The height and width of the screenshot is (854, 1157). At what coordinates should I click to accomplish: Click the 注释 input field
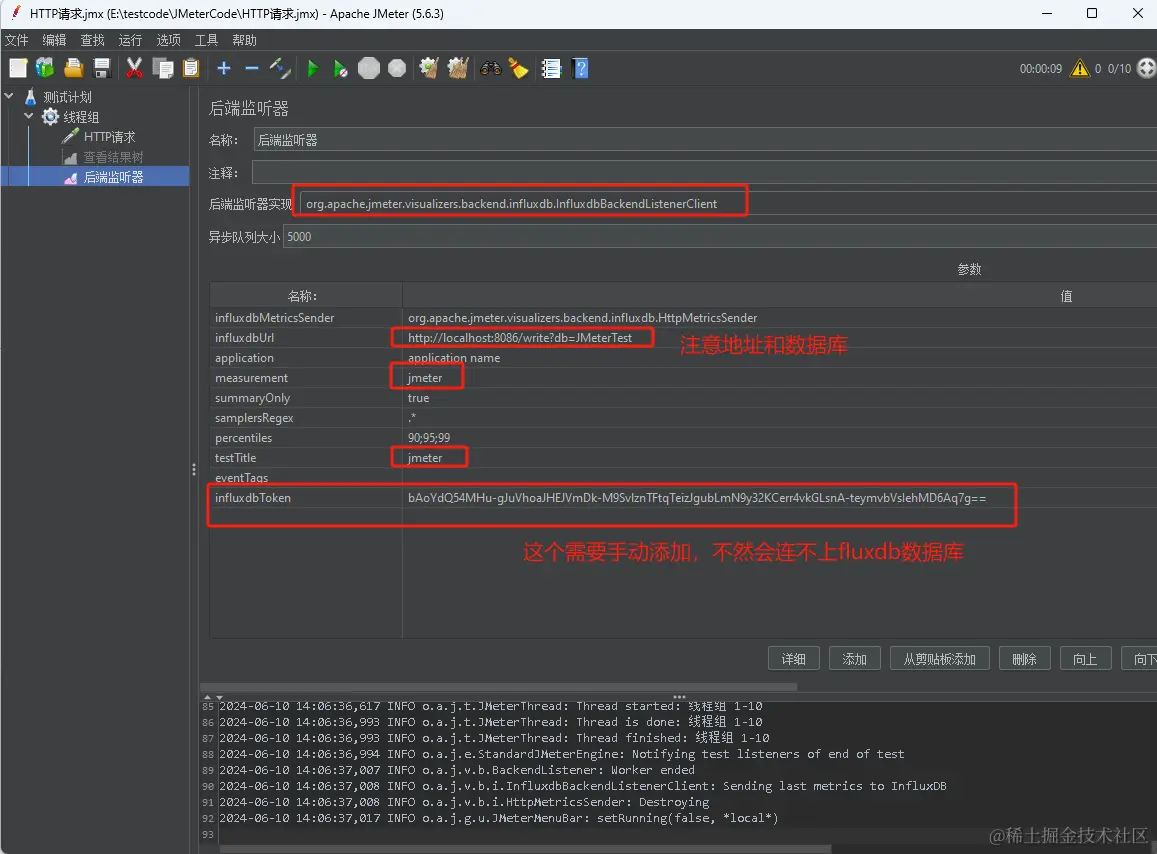tap(705, 173)
